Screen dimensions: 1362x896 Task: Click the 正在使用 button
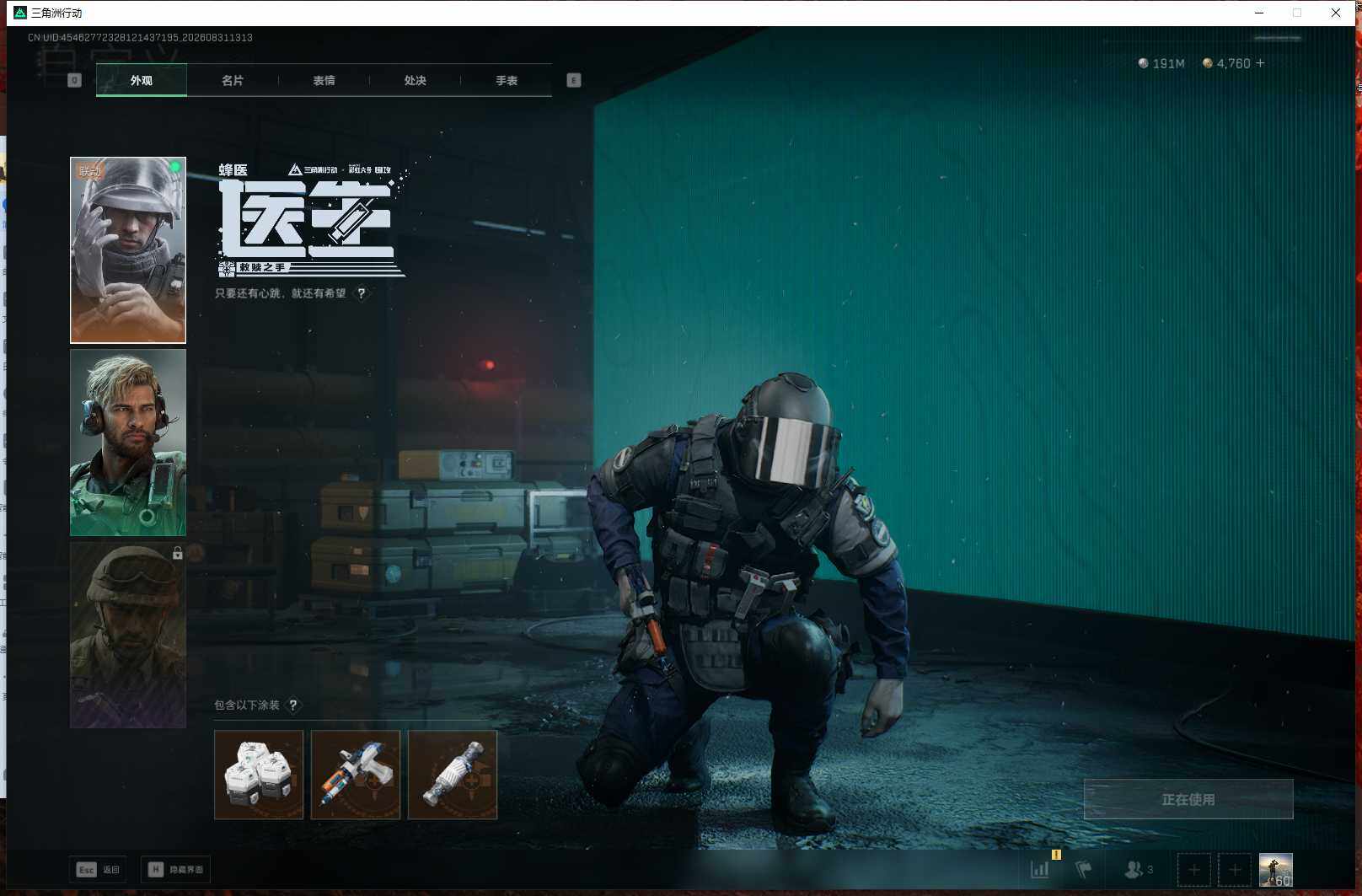click(x=1188, y=799)
